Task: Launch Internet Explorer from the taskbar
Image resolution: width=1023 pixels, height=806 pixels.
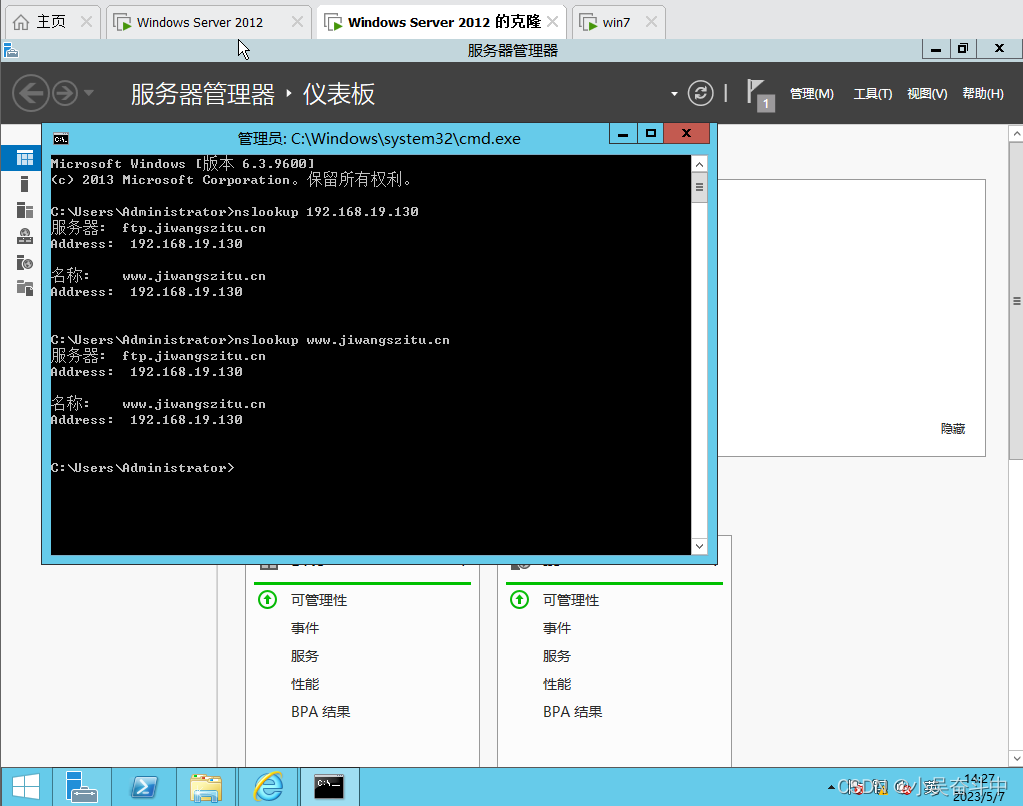Action: [268, 787]
